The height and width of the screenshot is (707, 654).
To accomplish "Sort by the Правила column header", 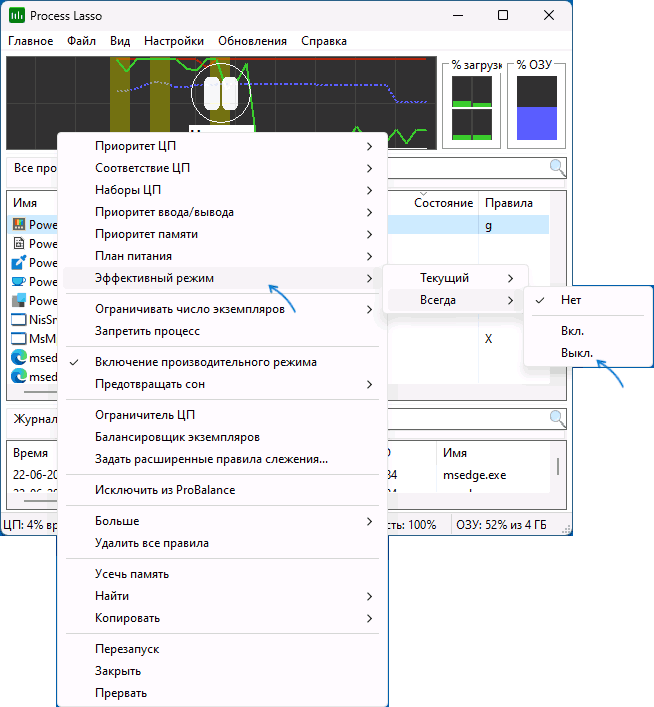I will [x=509, y=203].
